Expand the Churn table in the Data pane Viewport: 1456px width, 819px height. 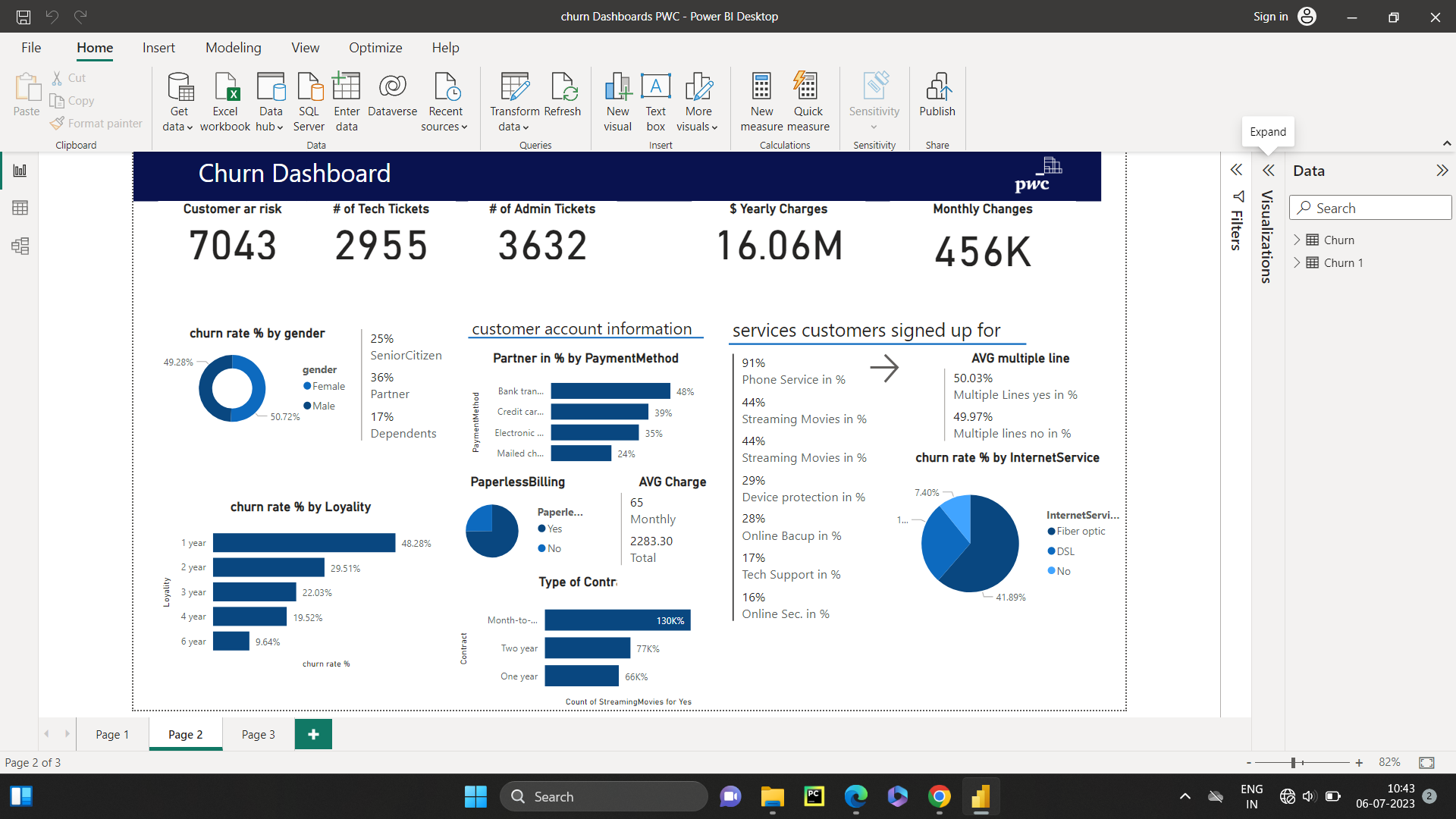tap(1298, 240)
